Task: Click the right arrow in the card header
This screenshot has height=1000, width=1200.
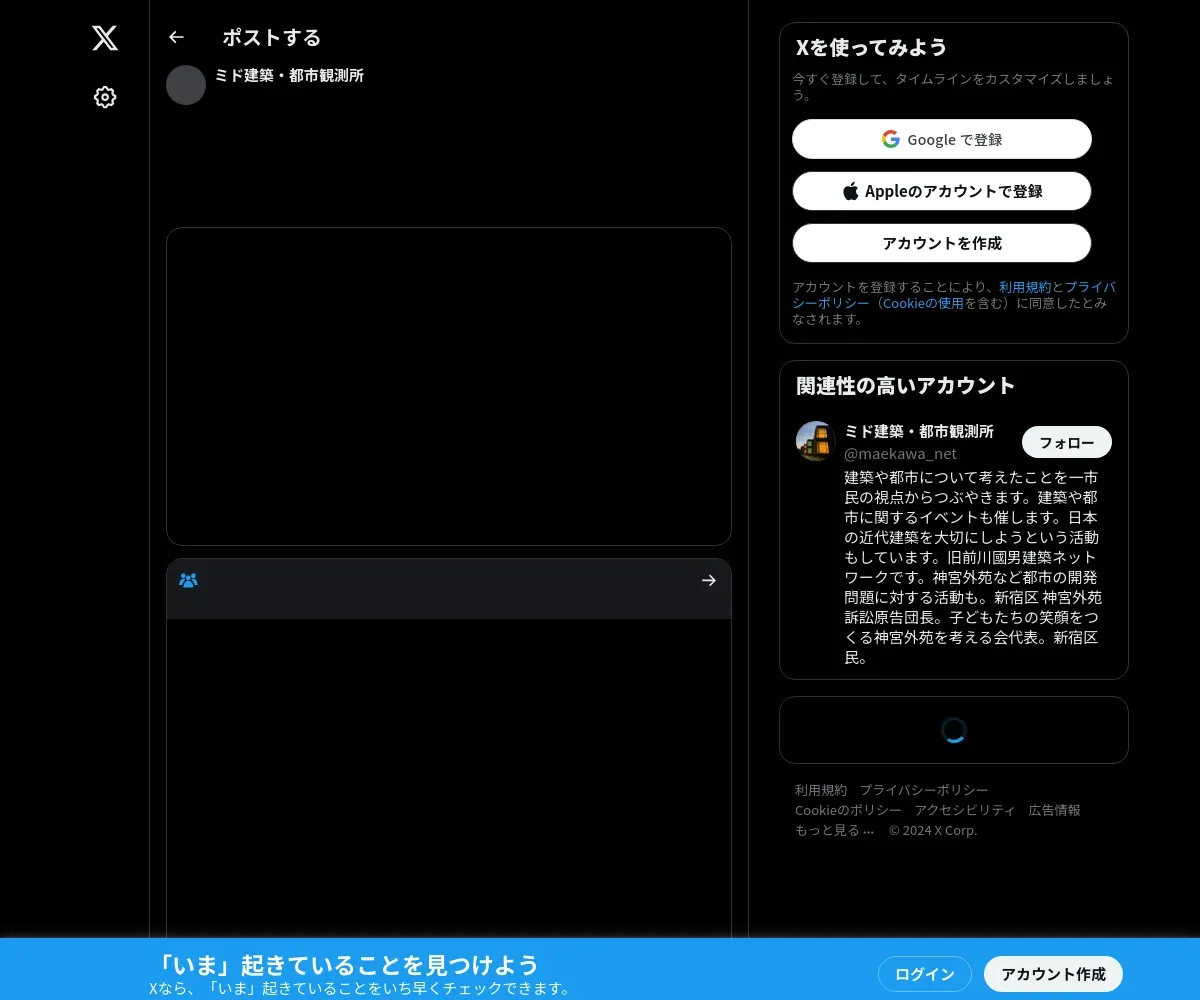Action: click(x=709, y=580)
